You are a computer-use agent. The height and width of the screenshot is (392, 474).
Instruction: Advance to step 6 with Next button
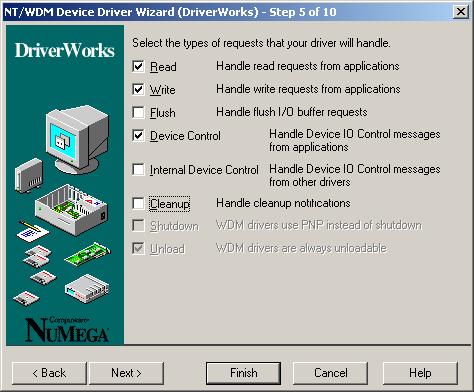point(126,373)
